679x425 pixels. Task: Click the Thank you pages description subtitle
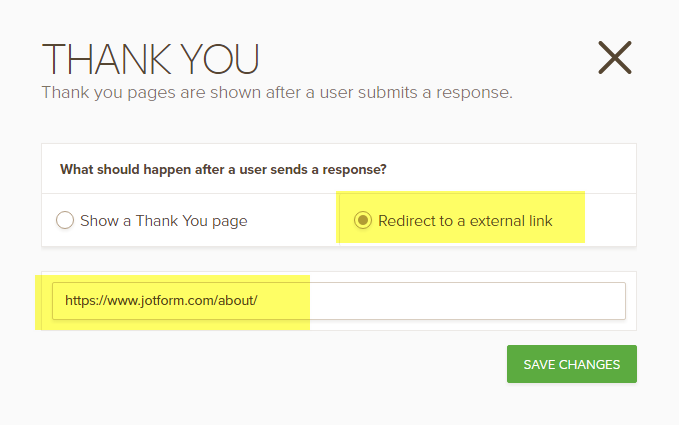pyautogui.click(x=276, y=93)
